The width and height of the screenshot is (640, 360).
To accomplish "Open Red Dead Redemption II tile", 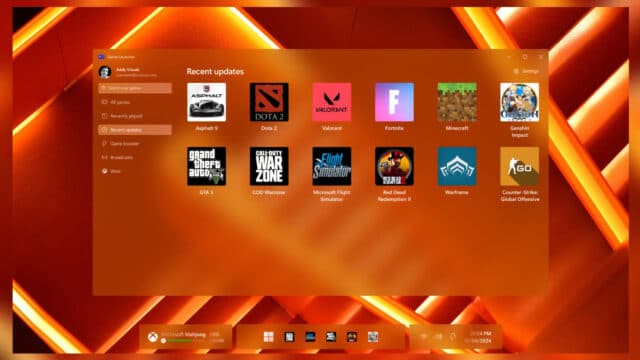I will (x=394, y=166).
